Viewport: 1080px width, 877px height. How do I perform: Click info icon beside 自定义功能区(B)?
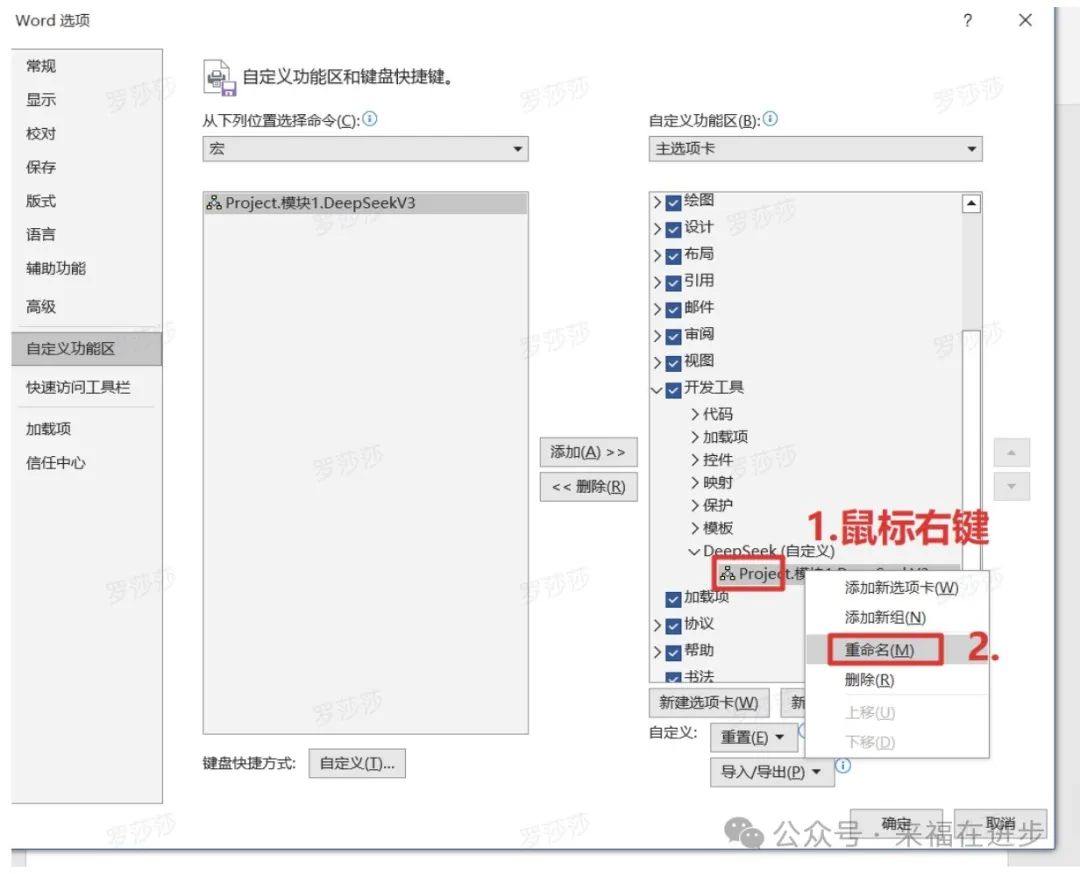pos(770,119)
